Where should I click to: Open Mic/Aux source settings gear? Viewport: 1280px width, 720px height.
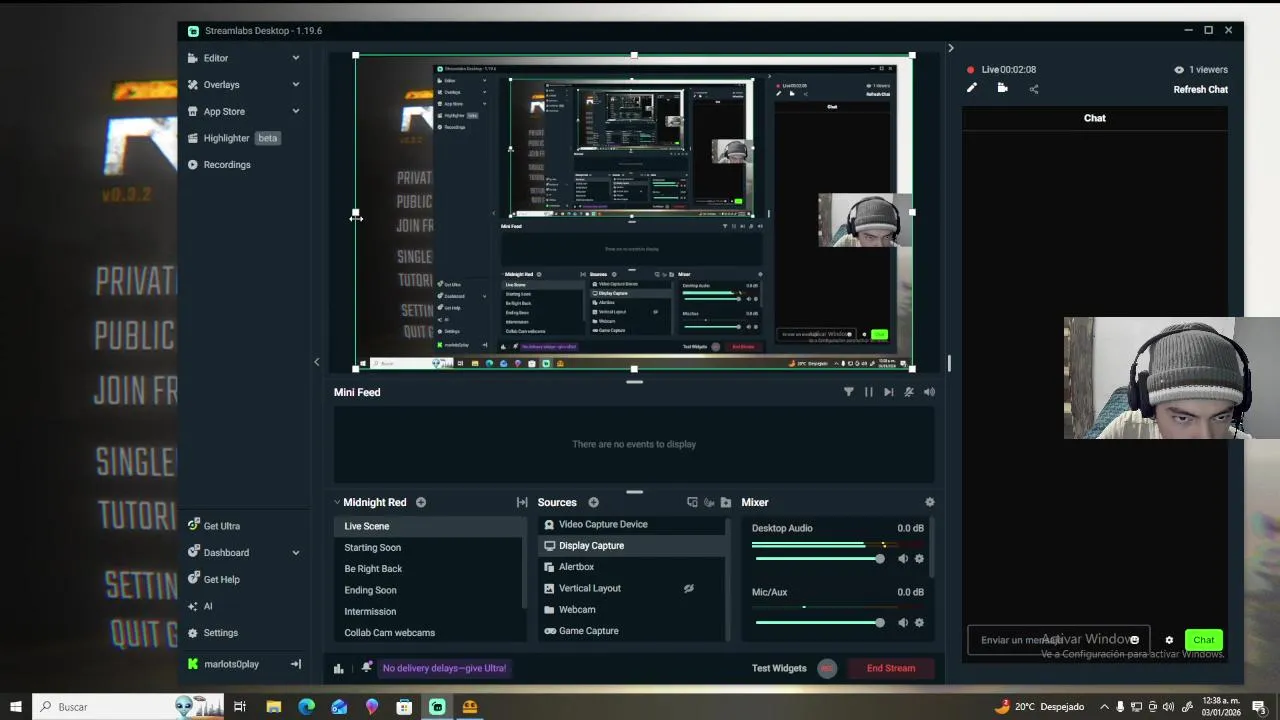point(920,622)
